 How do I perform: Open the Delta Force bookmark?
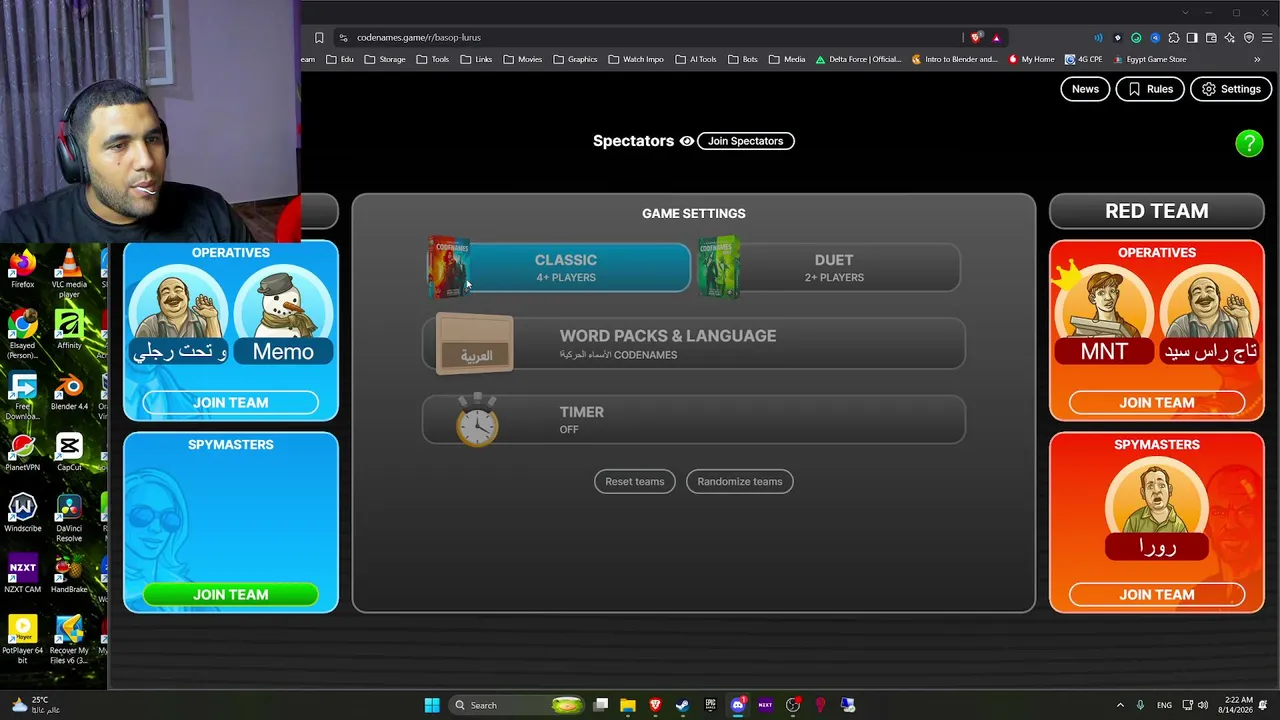[859, 59]
